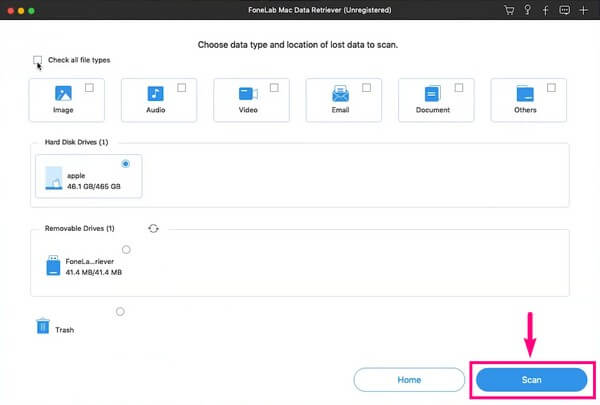
Task: Click the Trash bin icon
Action: tap(43, 326)
